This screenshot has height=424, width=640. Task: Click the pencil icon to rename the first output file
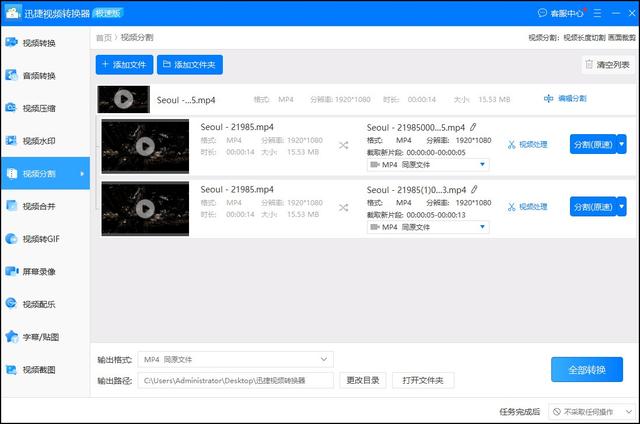click(x=473, y=128)
